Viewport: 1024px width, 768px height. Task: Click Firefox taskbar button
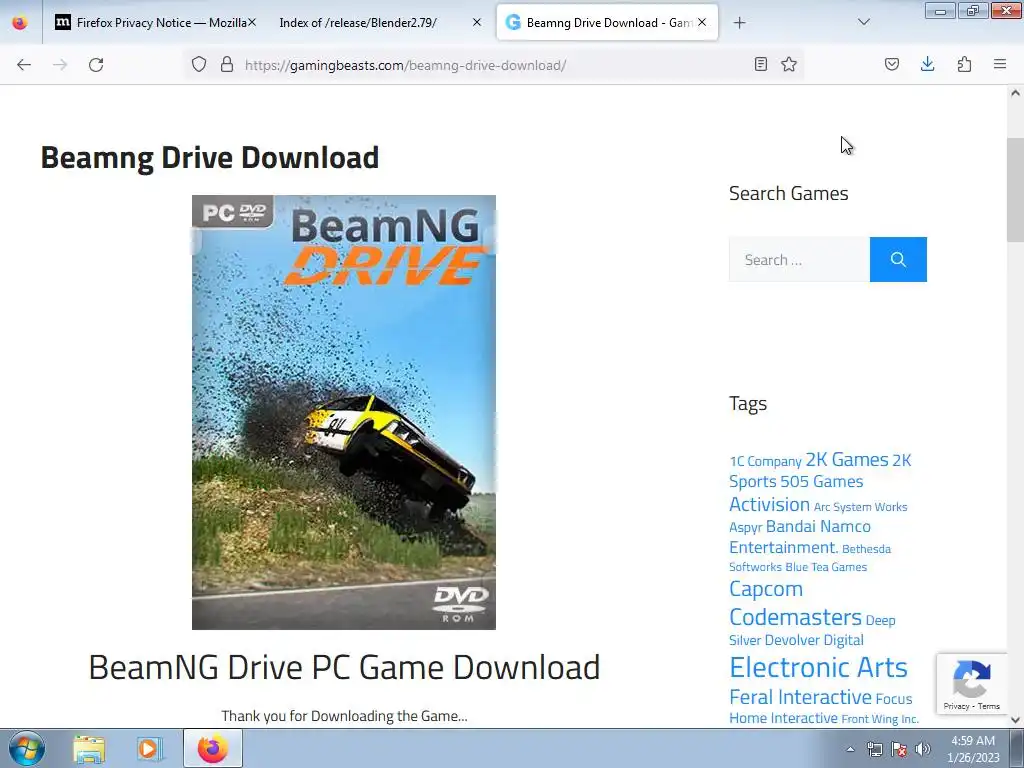coord(213,749)
